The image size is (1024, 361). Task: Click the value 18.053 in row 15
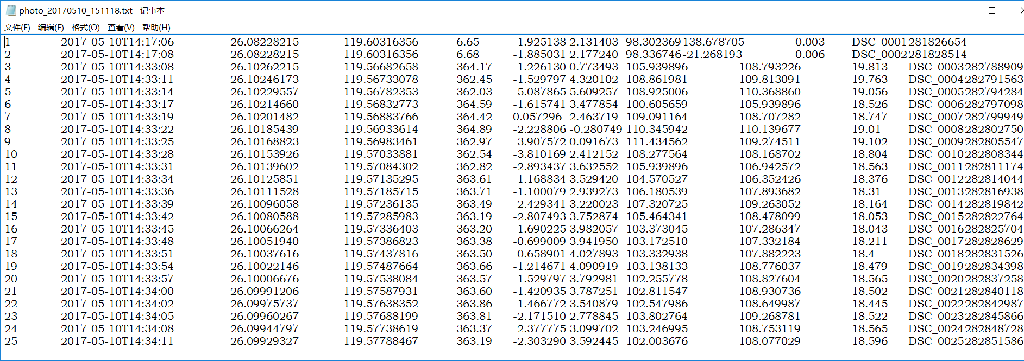click(869, 217)
